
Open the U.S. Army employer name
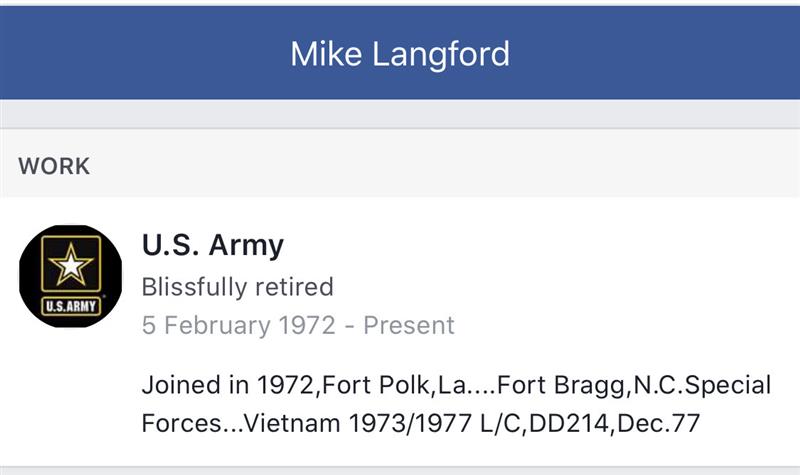(213, 245)
